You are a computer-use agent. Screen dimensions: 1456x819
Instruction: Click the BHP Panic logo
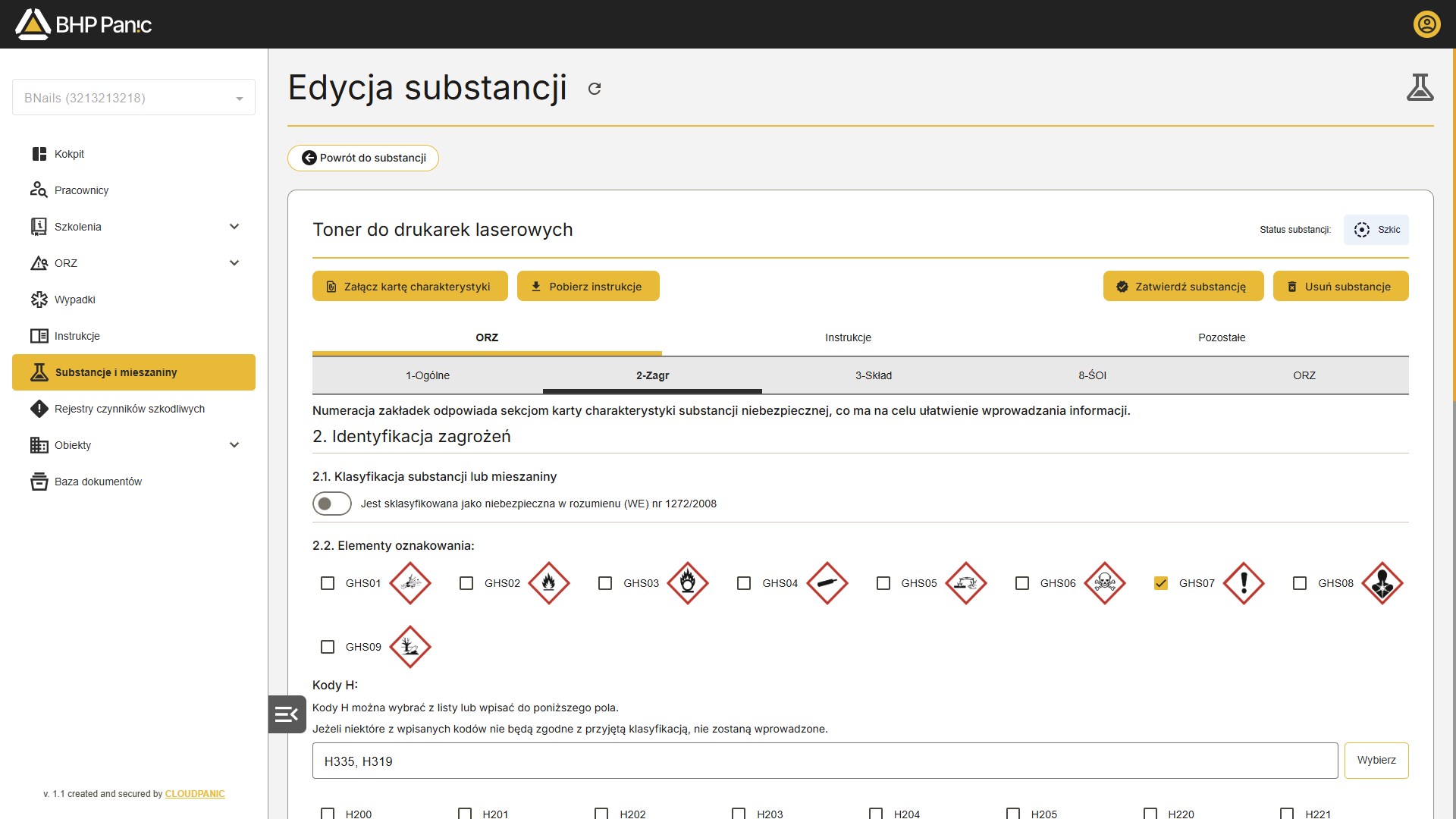pos(83,24)
